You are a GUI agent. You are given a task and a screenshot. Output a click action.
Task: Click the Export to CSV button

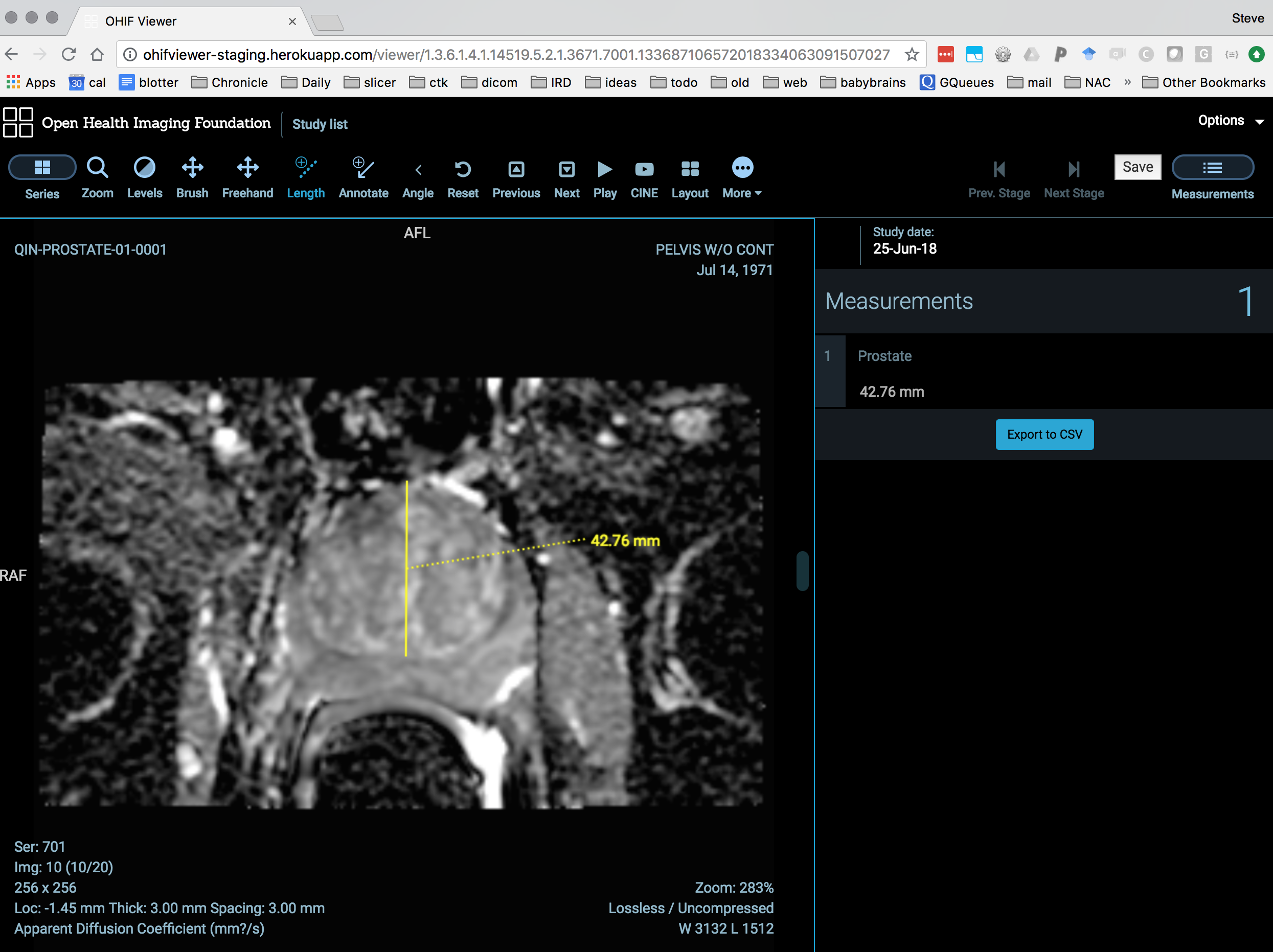[x=1044, y=435]
